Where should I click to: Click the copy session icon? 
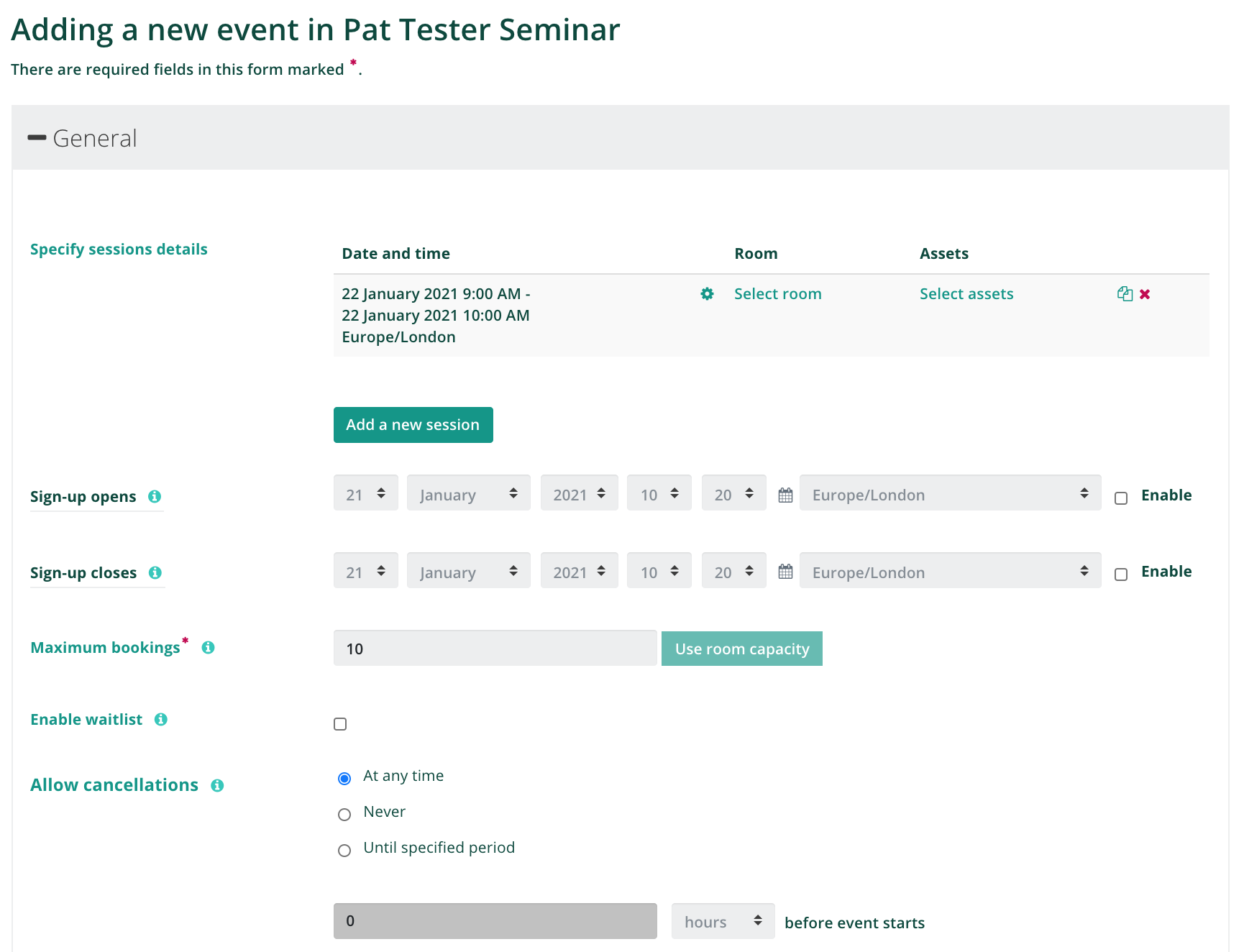click(1125, 294)
